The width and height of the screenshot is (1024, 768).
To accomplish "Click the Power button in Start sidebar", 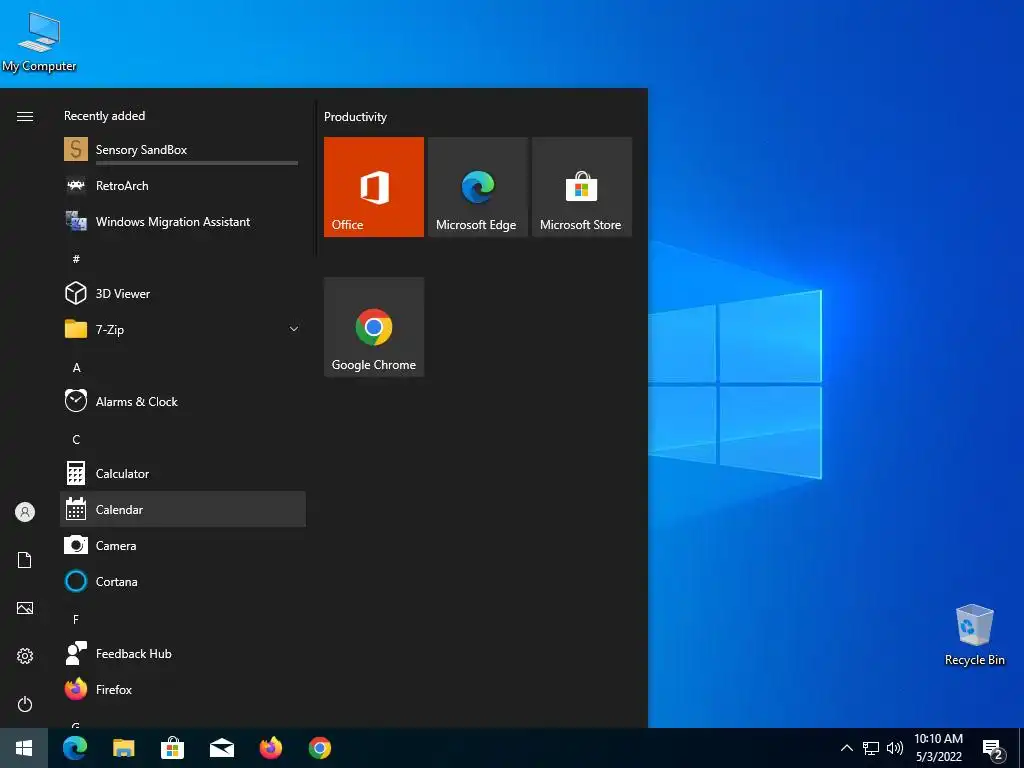I will (x=25, y=704).
